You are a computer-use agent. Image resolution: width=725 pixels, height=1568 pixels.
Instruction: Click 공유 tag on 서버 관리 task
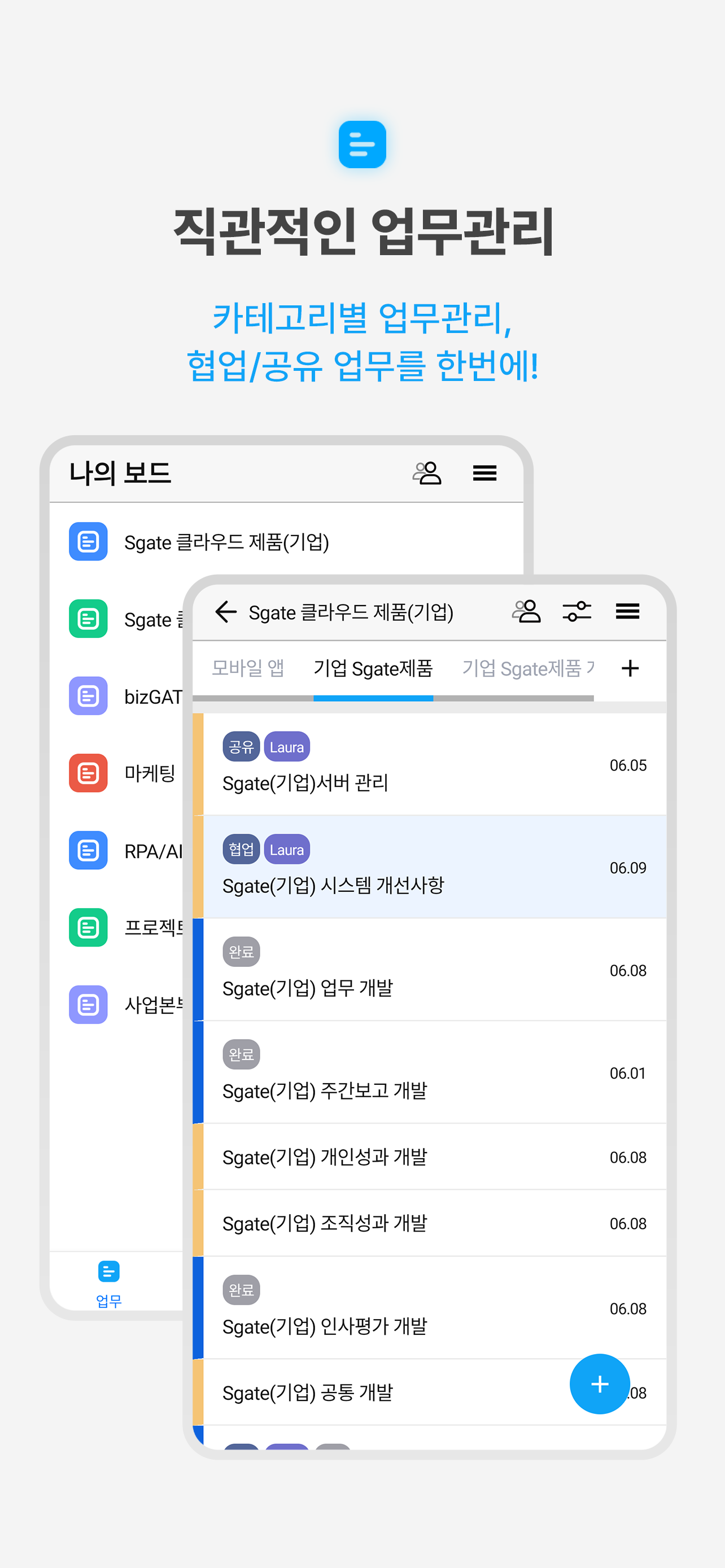241,747
